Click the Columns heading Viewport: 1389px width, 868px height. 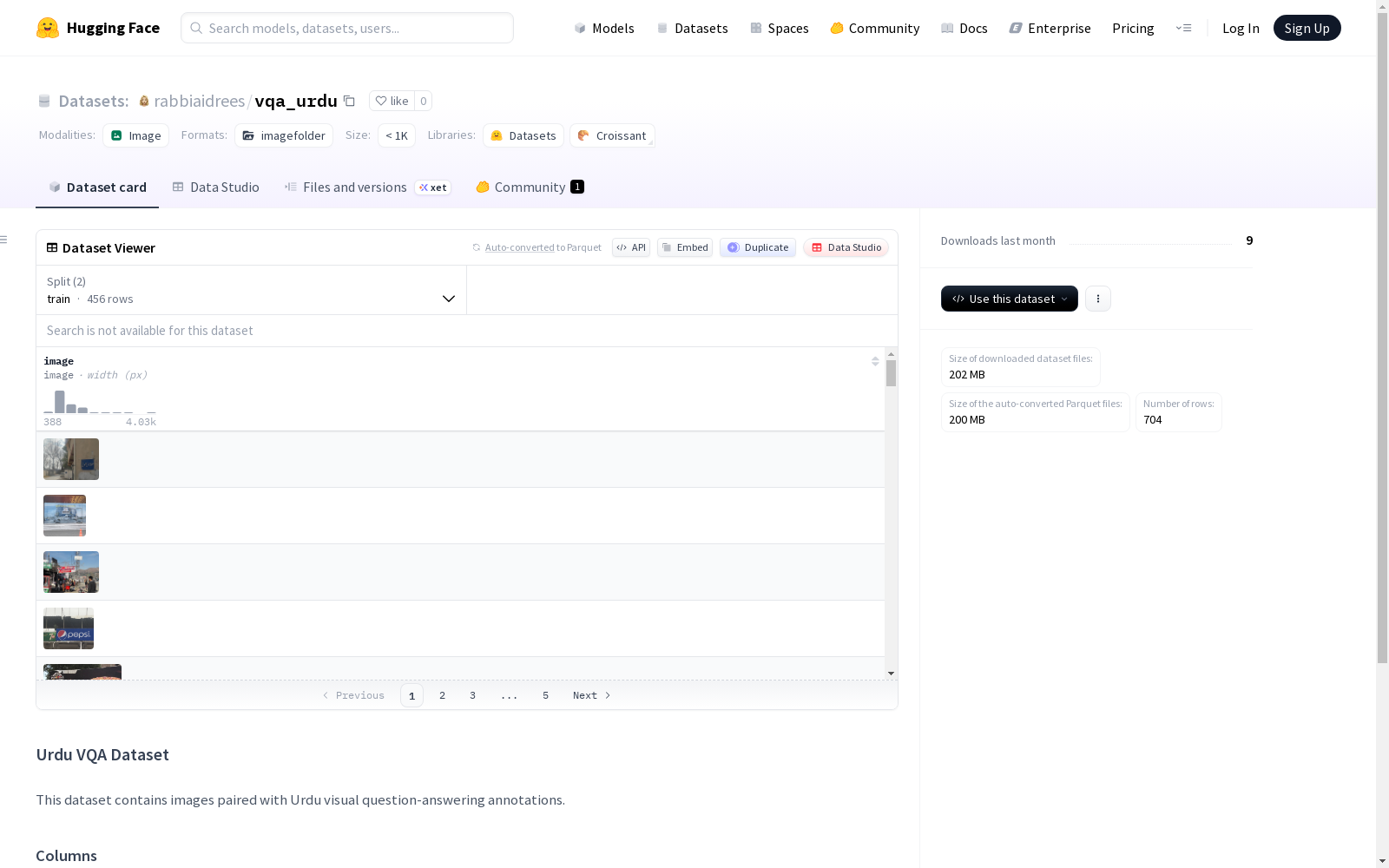coord(66,856)
